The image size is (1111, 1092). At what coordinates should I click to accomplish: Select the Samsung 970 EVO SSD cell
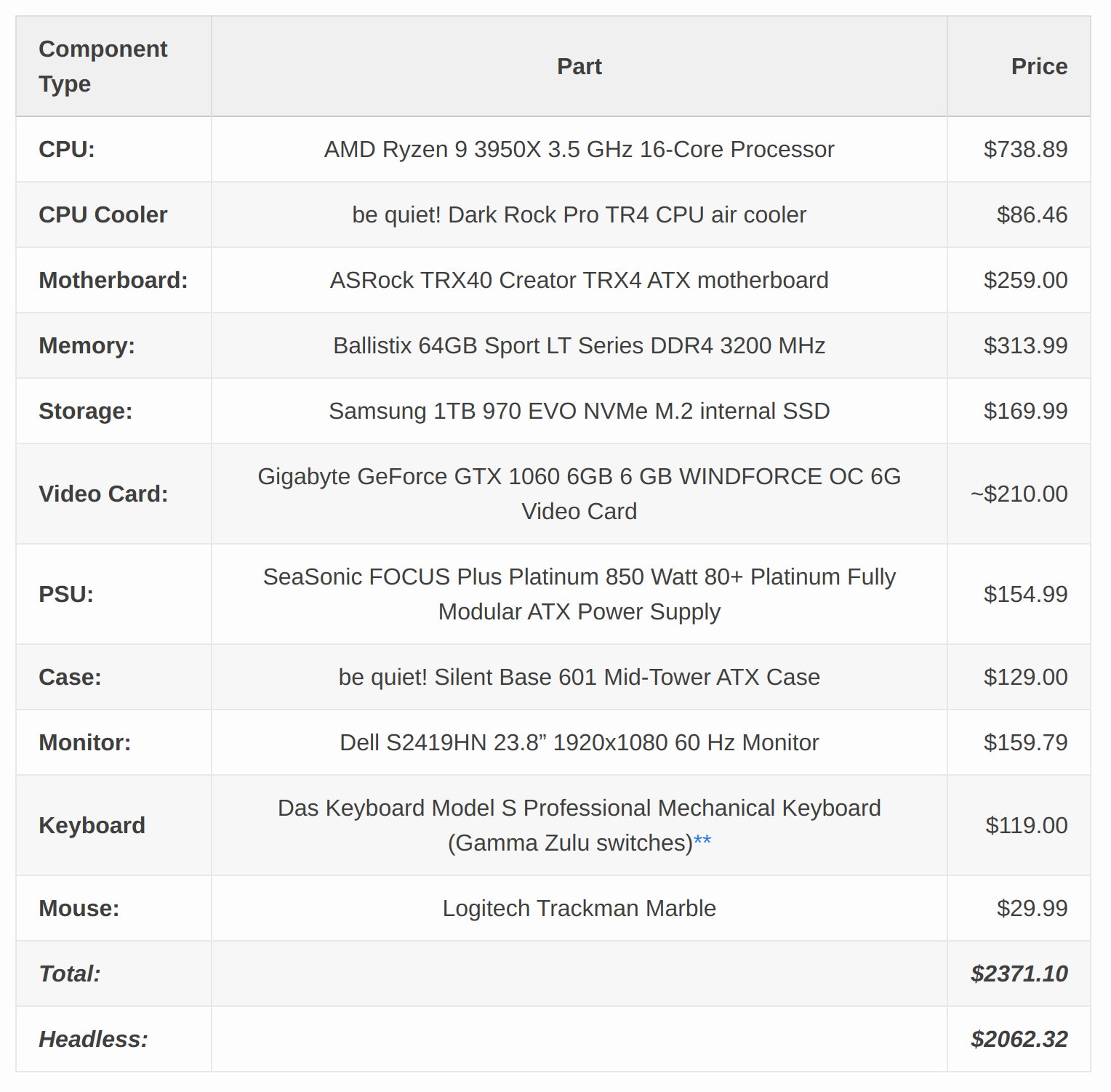pyautogui.click(x=579, y=411)
